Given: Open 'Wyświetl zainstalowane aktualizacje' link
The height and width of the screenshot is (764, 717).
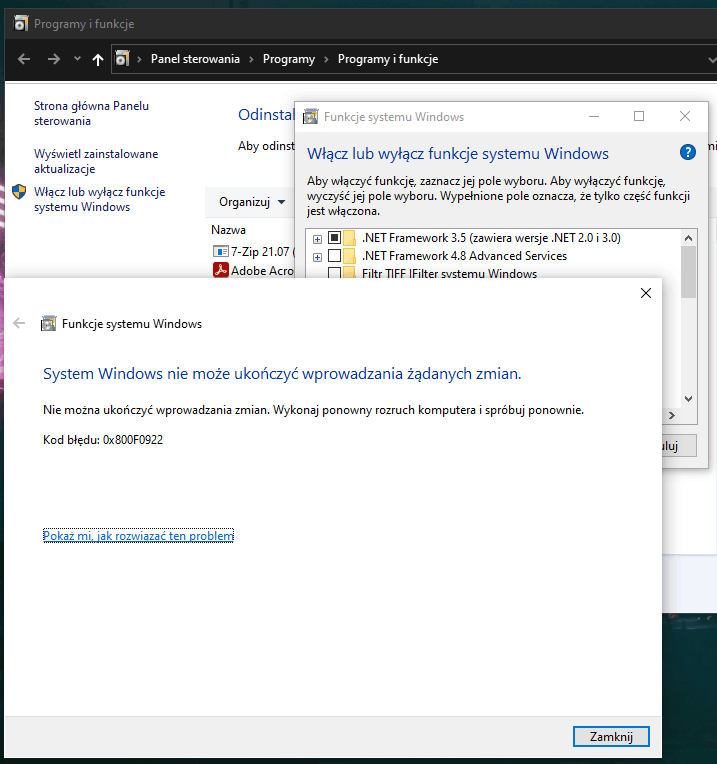Looking at the screenshot, I should point(96,161).
